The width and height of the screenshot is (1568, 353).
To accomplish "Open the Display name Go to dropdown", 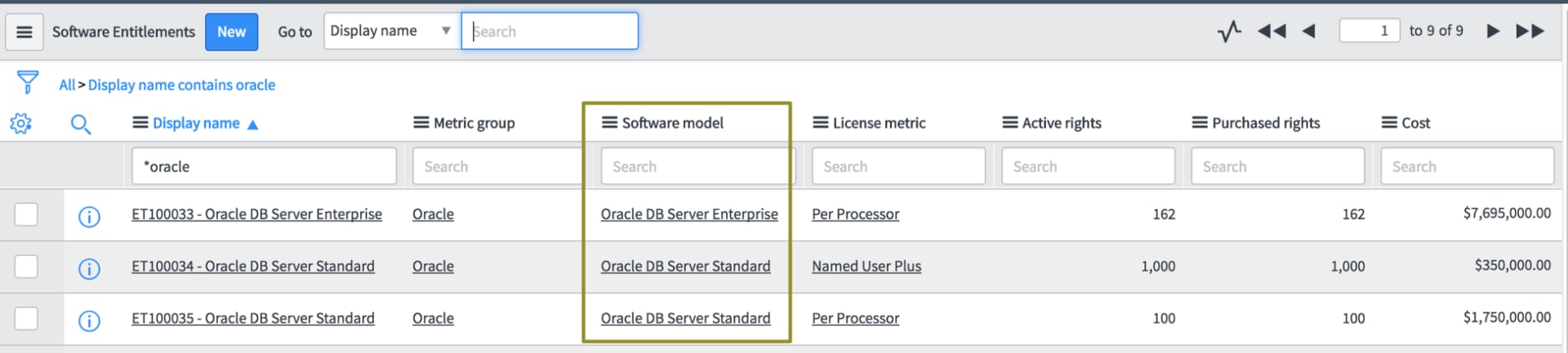I will click(x=392, y=31).
